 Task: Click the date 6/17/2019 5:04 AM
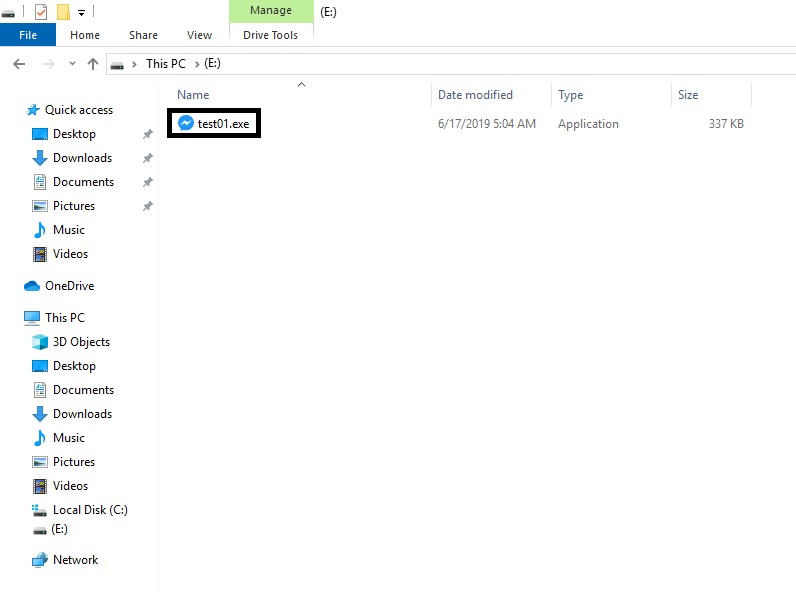click(487, 124)
